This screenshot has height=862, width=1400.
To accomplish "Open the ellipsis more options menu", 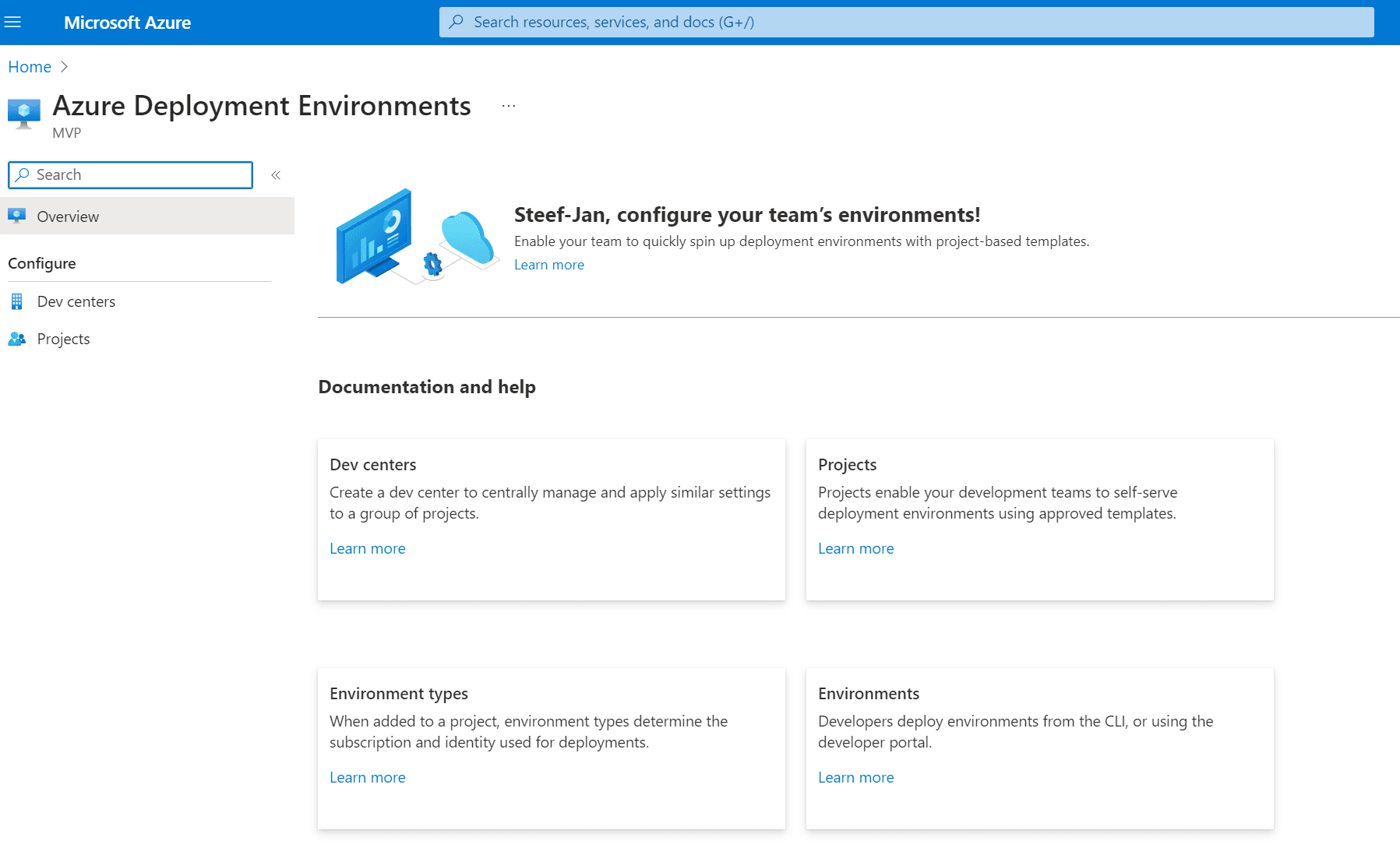I will point(509,106).
